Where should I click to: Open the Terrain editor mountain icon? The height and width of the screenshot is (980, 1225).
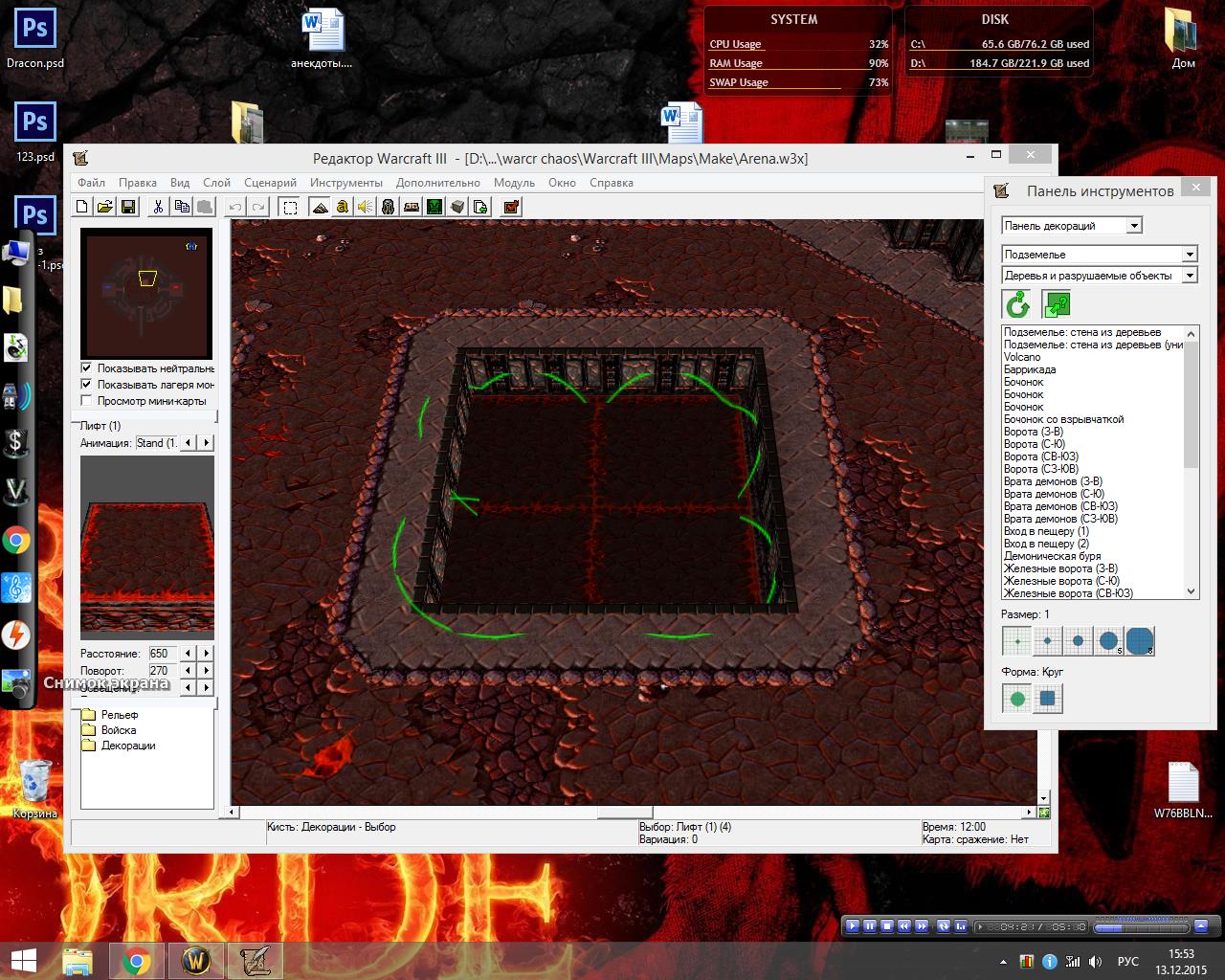click(320, 207)
